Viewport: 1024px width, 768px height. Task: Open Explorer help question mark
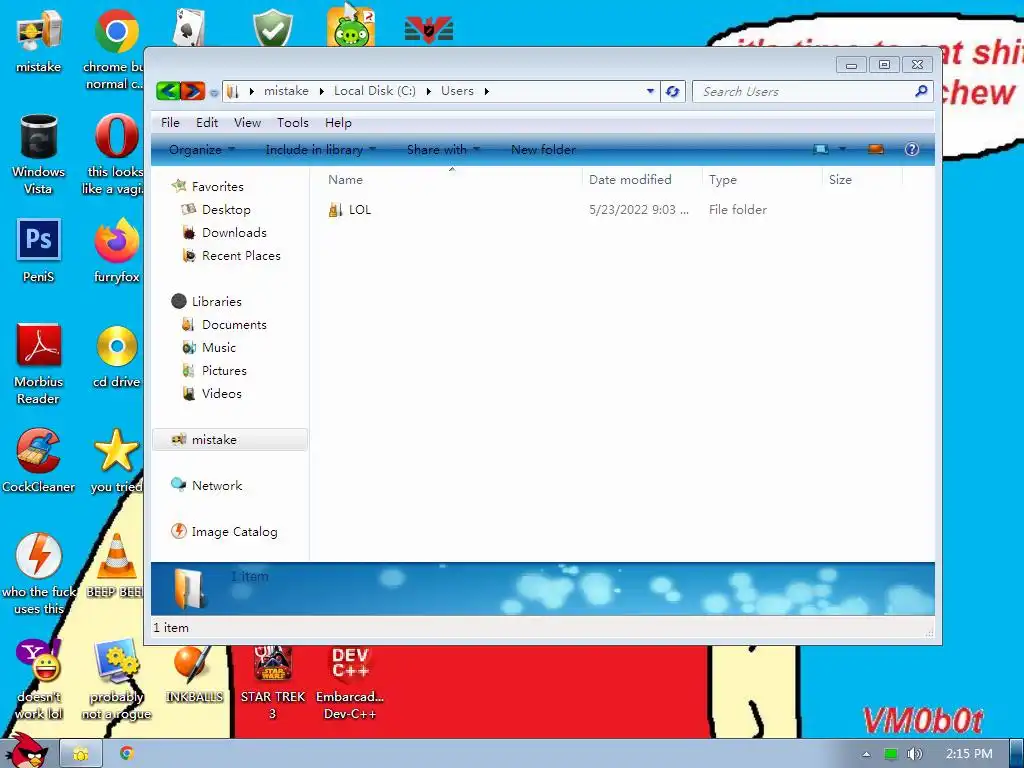[912, 150]
